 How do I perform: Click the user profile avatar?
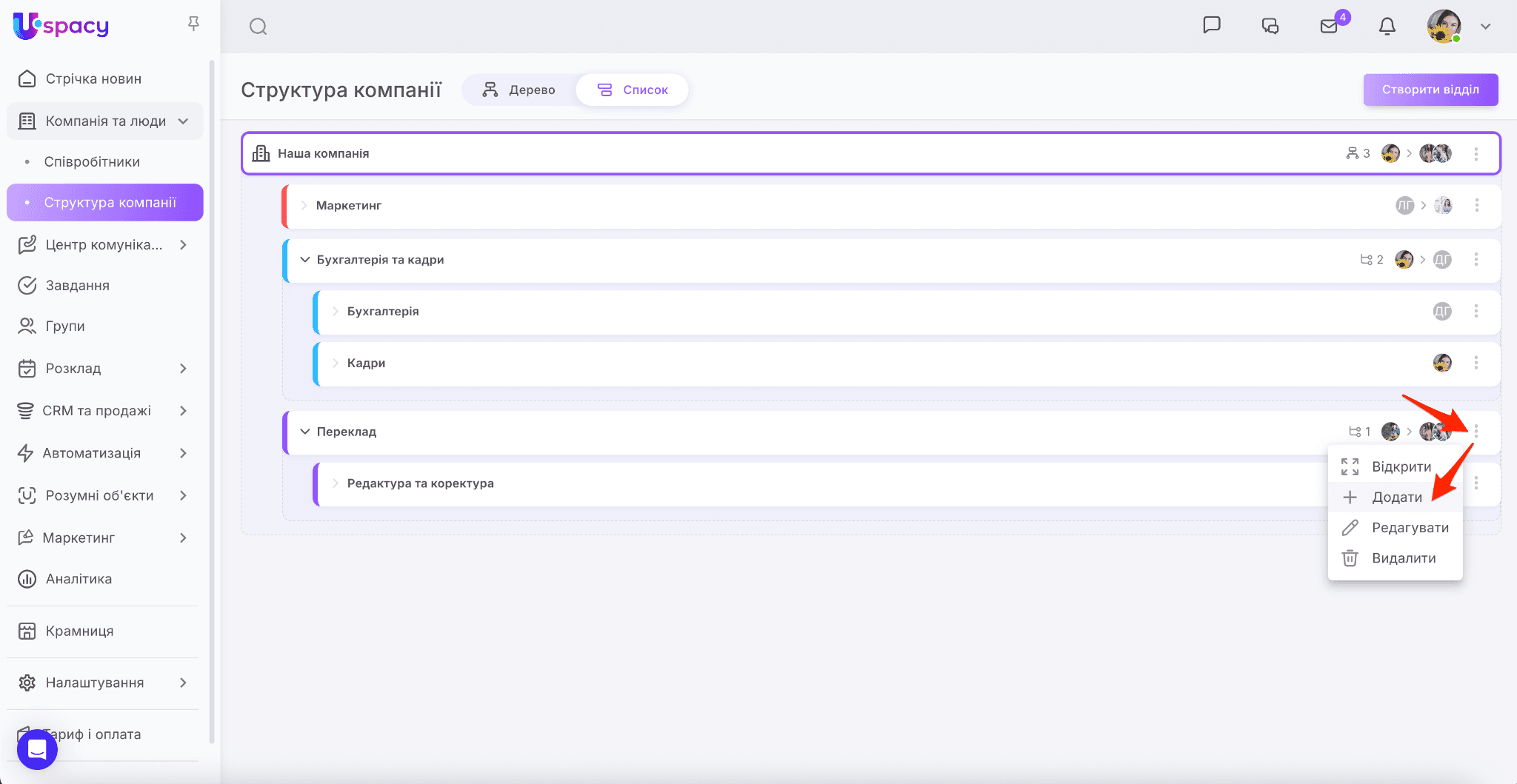click(x=1444, y=27)
